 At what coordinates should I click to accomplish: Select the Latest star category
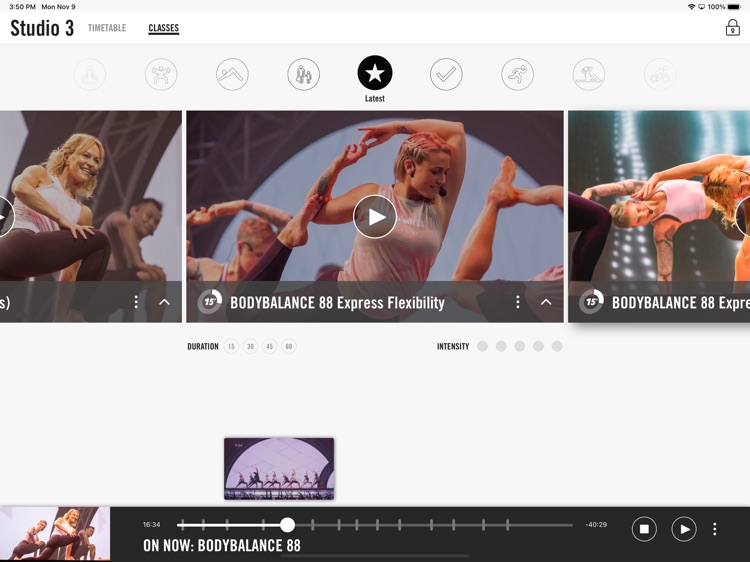click(375, 73)
